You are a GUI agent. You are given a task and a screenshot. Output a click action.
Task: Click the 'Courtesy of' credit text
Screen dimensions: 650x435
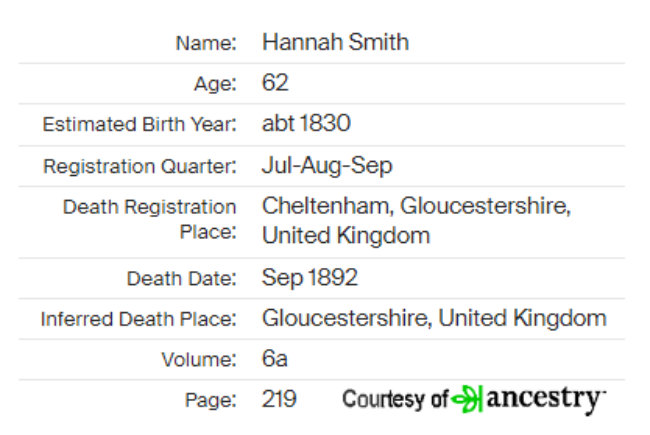click(x=395, y=399)
